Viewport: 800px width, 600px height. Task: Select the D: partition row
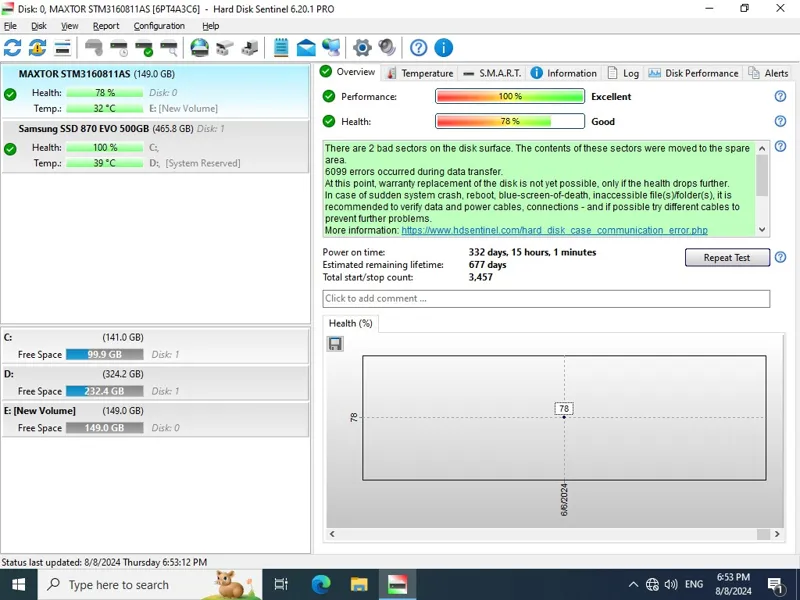(x=155, y=383)
